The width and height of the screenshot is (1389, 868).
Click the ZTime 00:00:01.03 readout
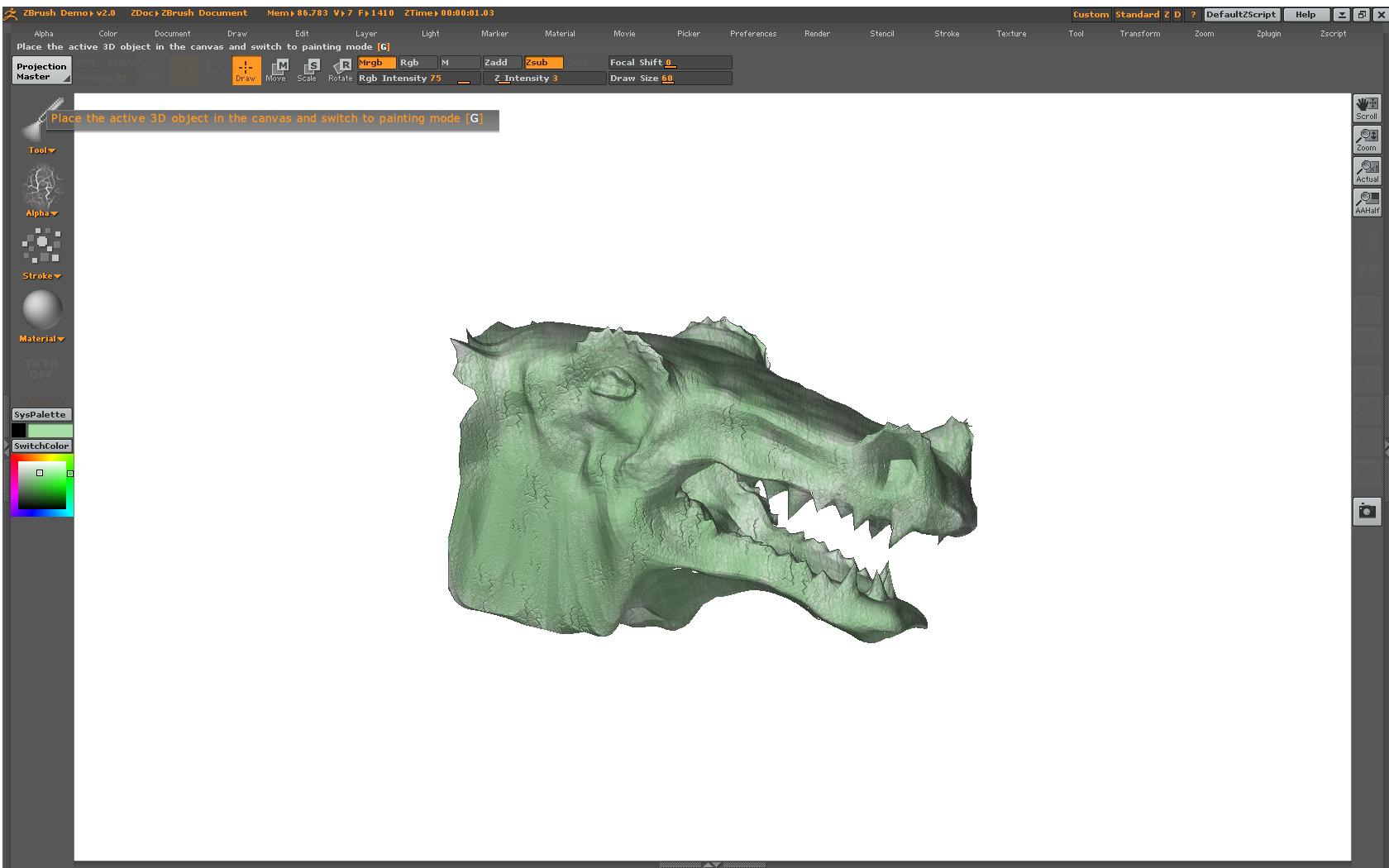click(449, 13)
